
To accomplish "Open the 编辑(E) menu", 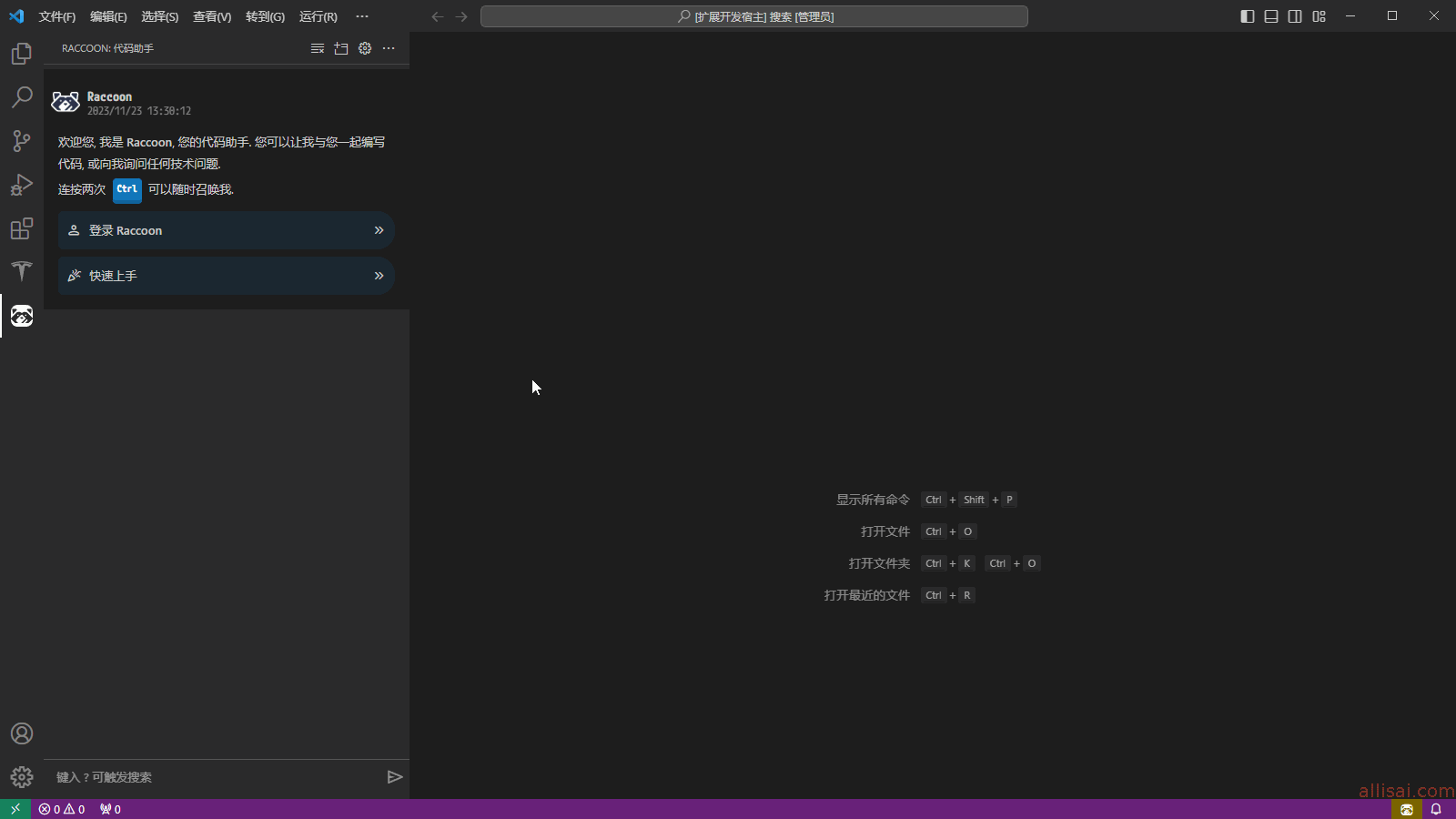I will click(108, 16).
